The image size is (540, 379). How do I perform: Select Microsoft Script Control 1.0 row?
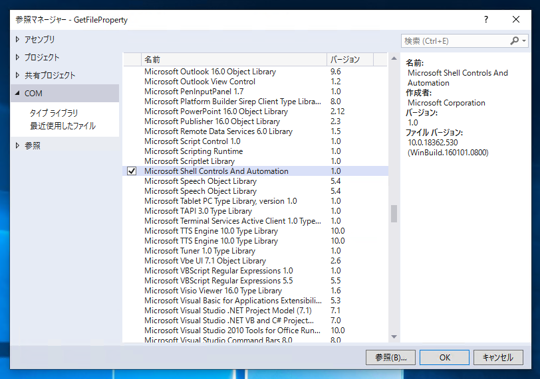pos(255,141)
